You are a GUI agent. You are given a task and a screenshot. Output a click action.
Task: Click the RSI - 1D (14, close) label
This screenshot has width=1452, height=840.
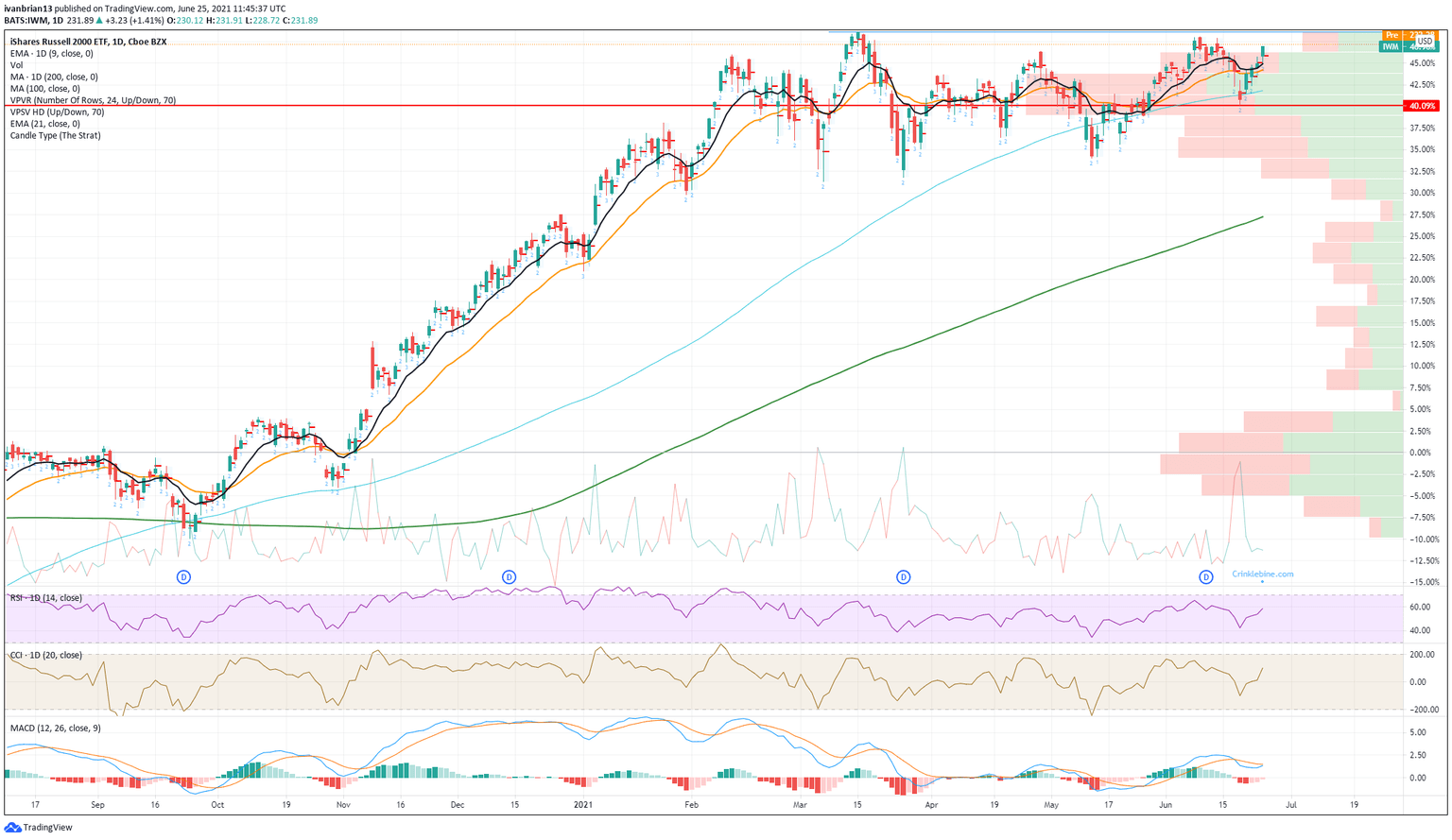[45, 598]
